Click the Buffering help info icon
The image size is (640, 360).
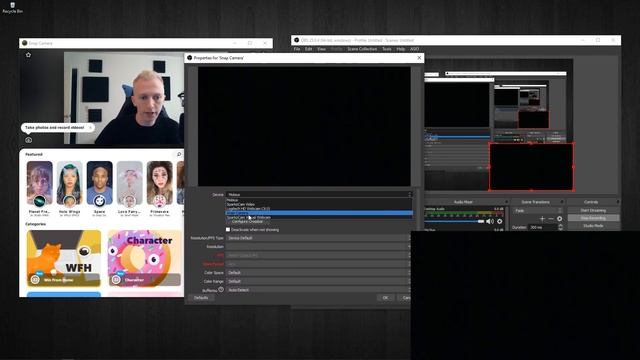(x=221, y=289)
